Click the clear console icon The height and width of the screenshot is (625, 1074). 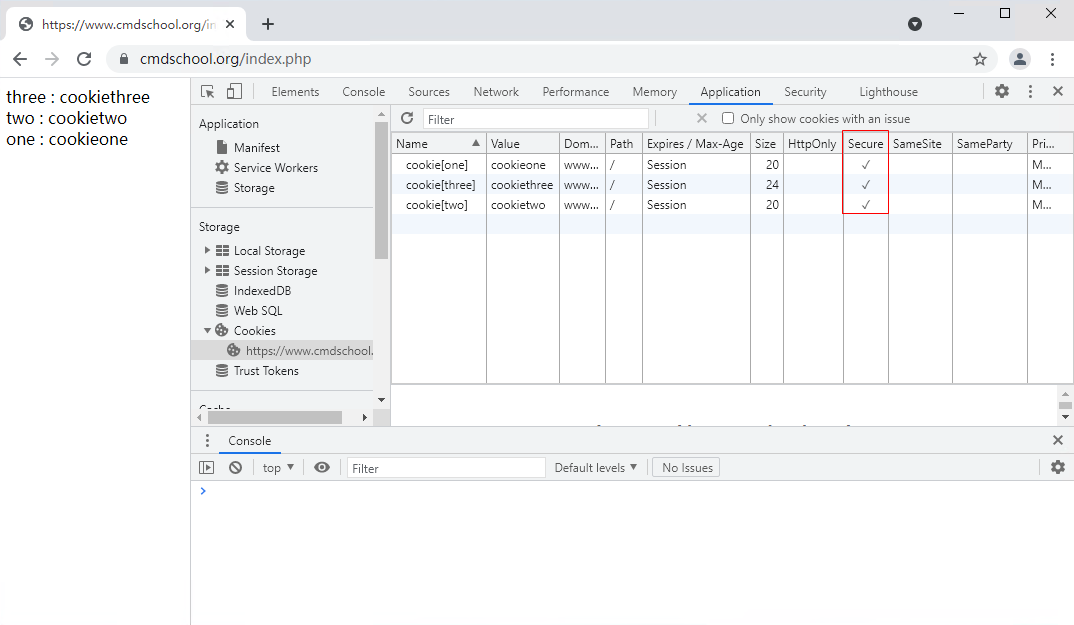coord(235,467)
